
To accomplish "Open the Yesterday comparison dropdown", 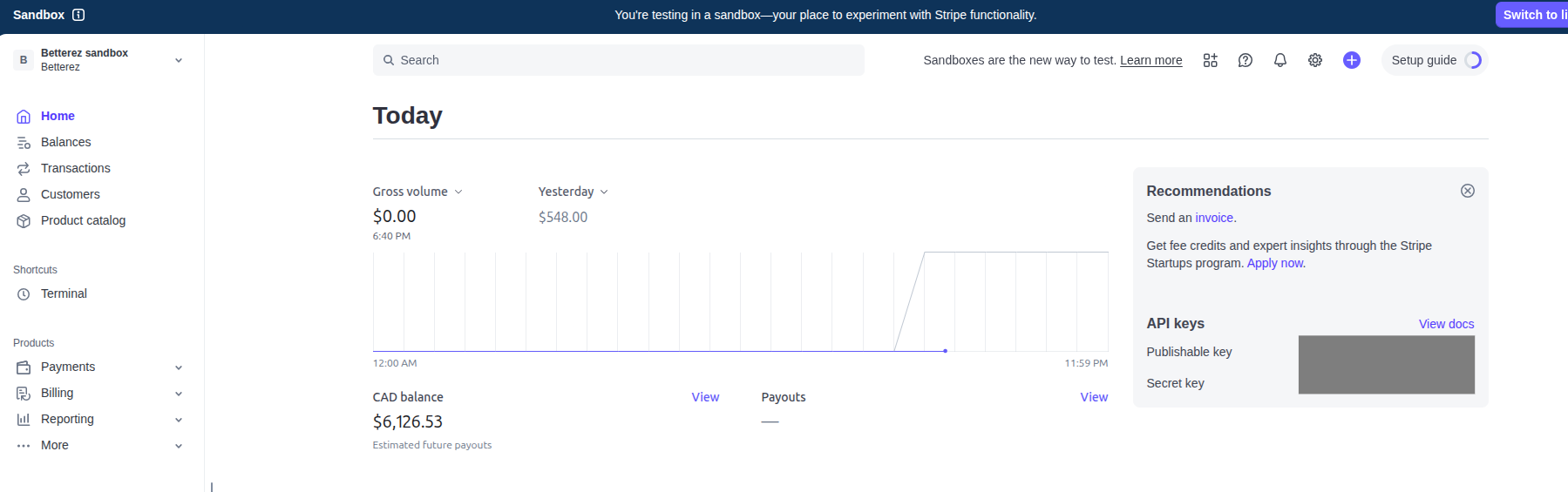I will (x=573, y=192).
